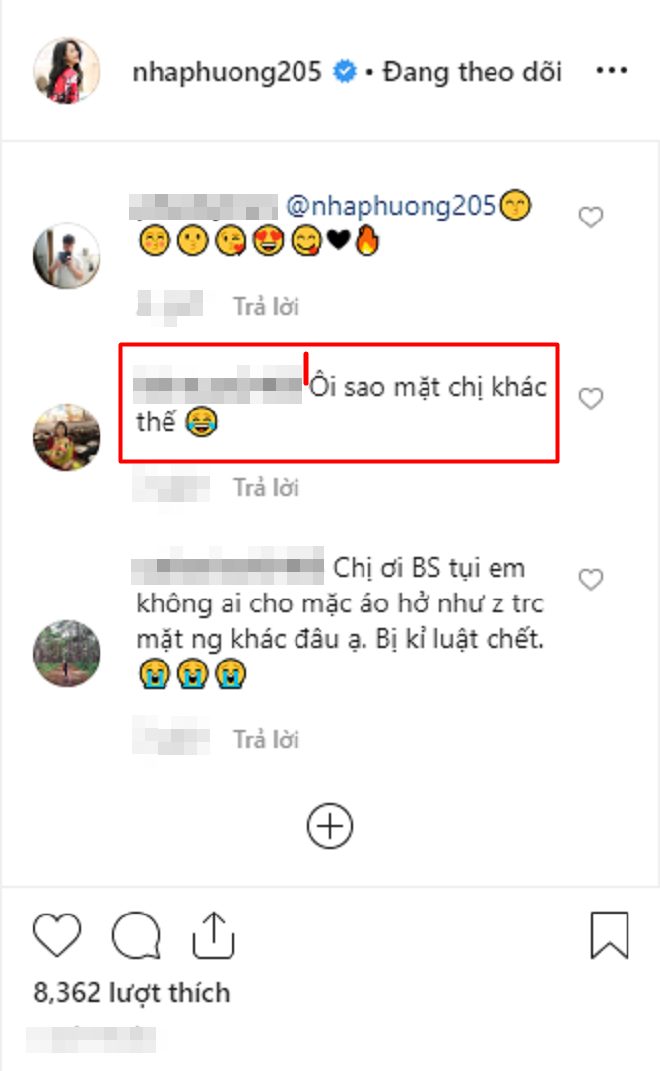Image resolution: width=660 pixels, height=1071 pixels.
Task: Like the 'Ôi sao mặt chị khác thế' comment
Action: (x=591, y=398)
